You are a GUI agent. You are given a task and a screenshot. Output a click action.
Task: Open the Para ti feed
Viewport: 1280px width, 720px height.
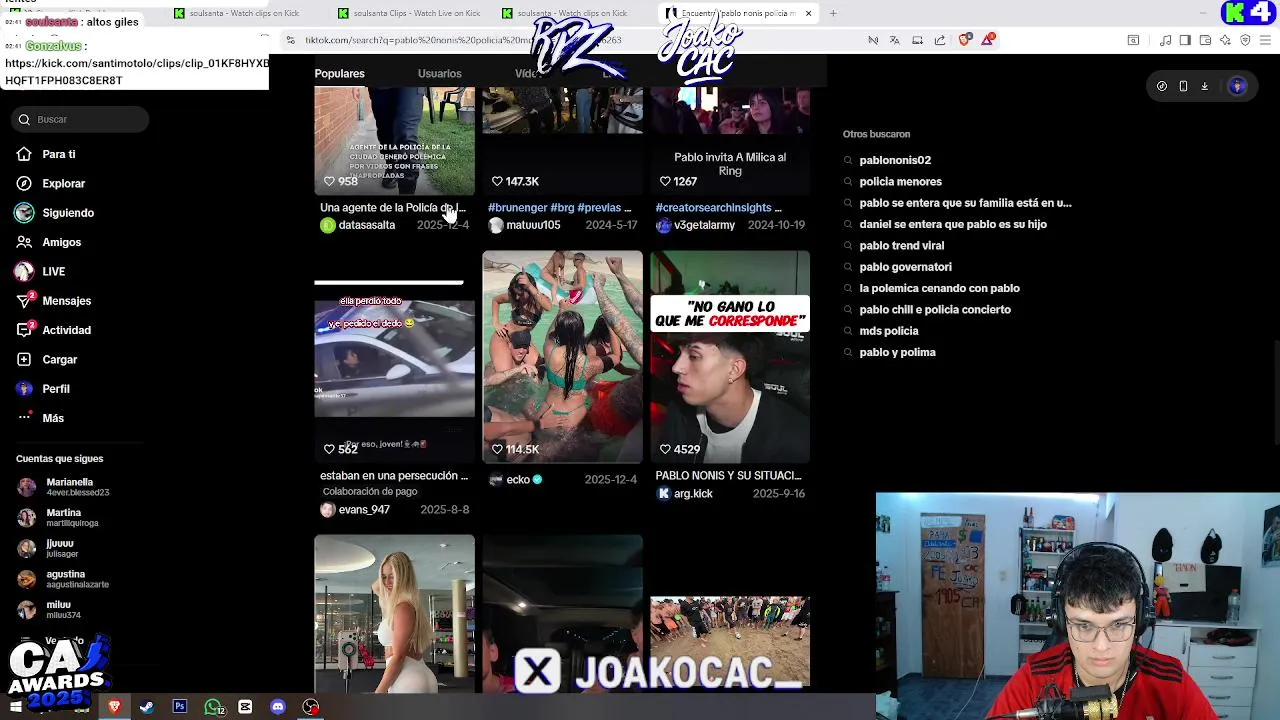(58, 154)
